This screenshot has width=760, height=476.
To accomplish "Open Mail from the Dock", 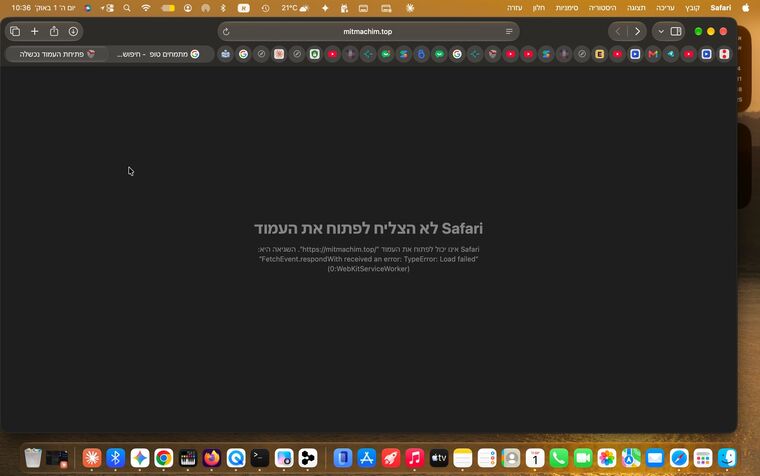I will point(655,458).
